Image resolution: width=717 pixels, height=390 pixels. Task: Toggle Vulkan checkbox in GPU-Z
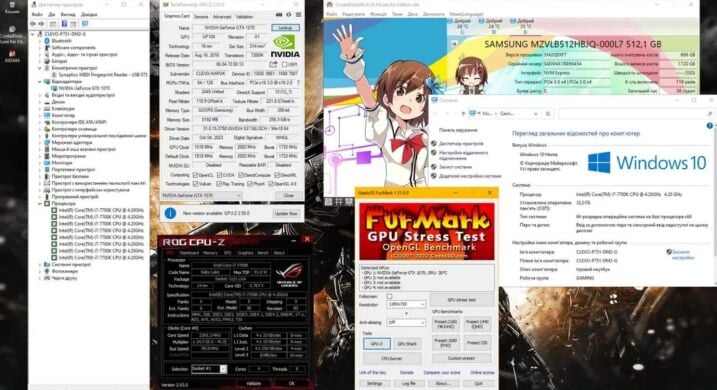click(195, 184)
